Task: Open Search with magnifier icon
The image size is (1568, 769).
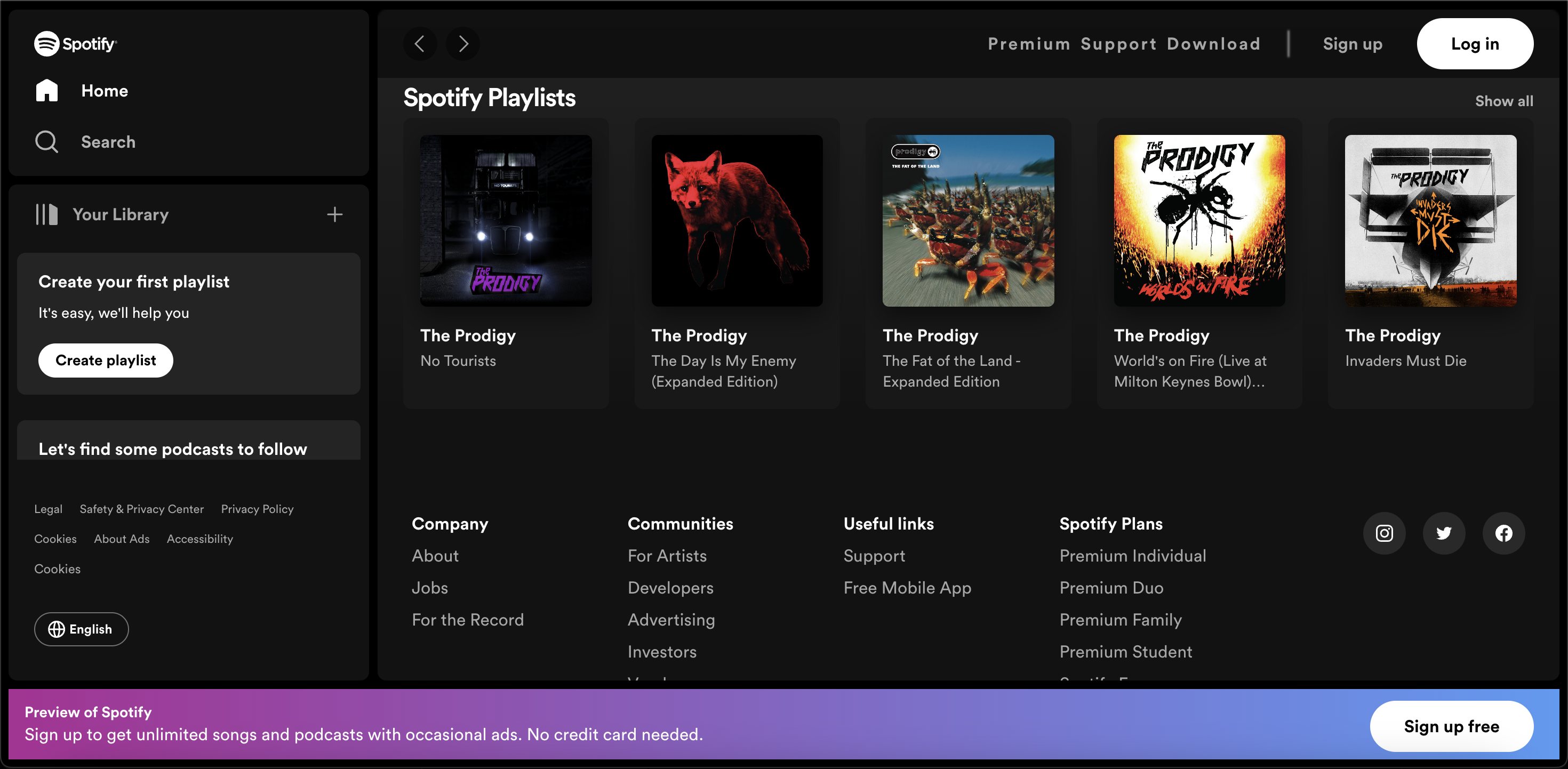Action: click(47, 142)
